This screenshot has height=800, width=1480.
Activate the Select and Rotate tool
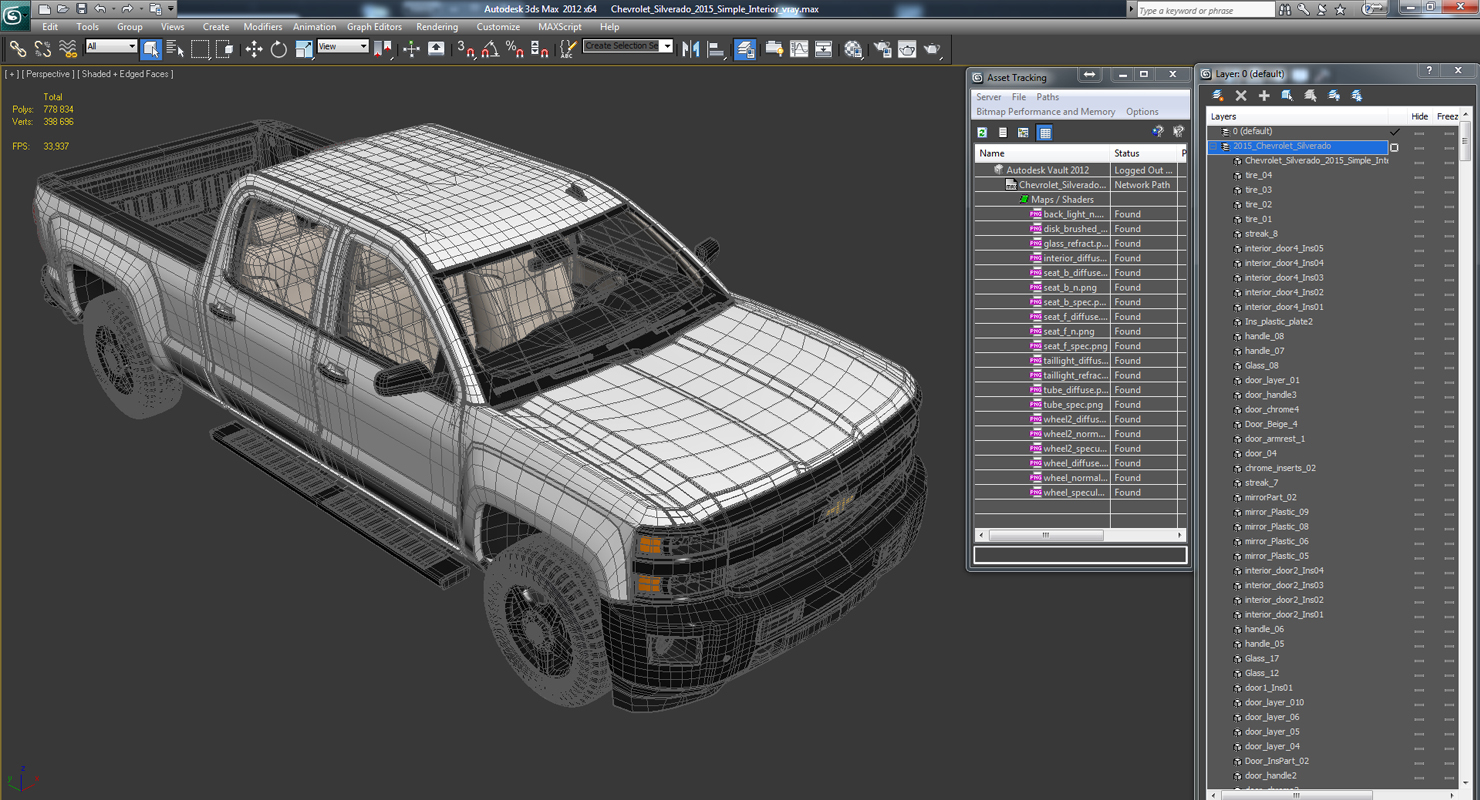click(279, 48)
